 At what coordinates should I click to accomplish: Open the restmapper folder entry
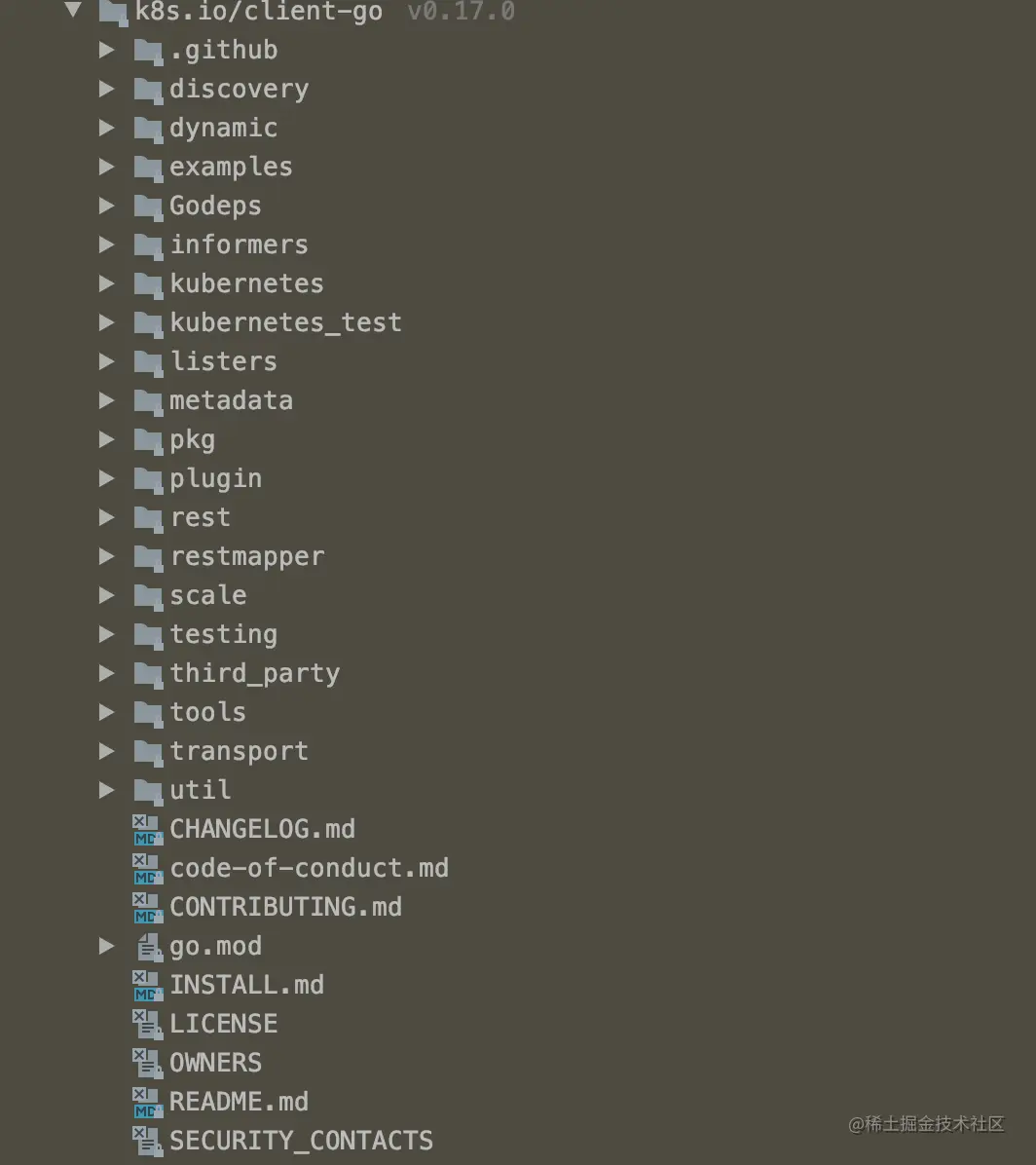tap(247, 556)
